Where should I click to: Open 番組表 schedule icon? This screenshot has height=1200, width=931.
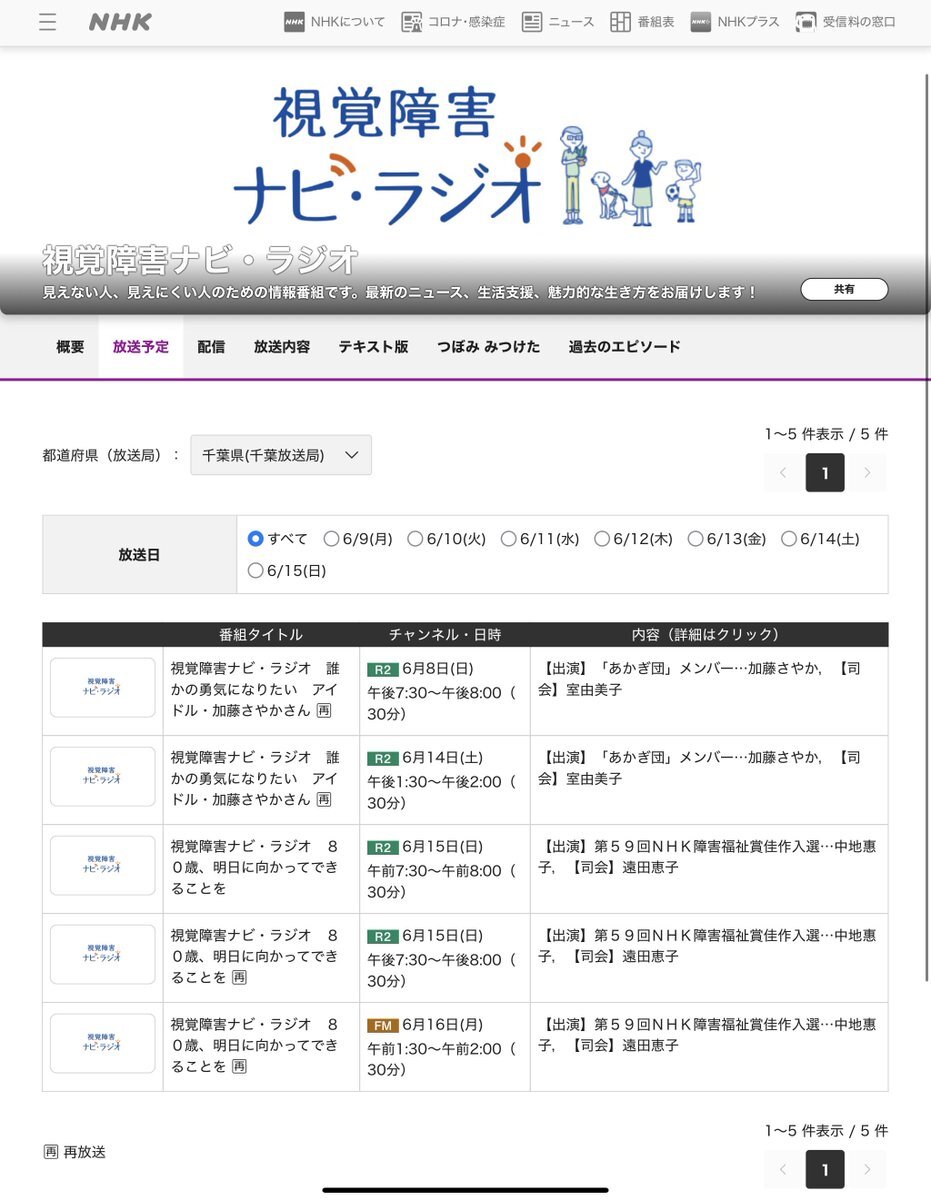pos(620,22)
